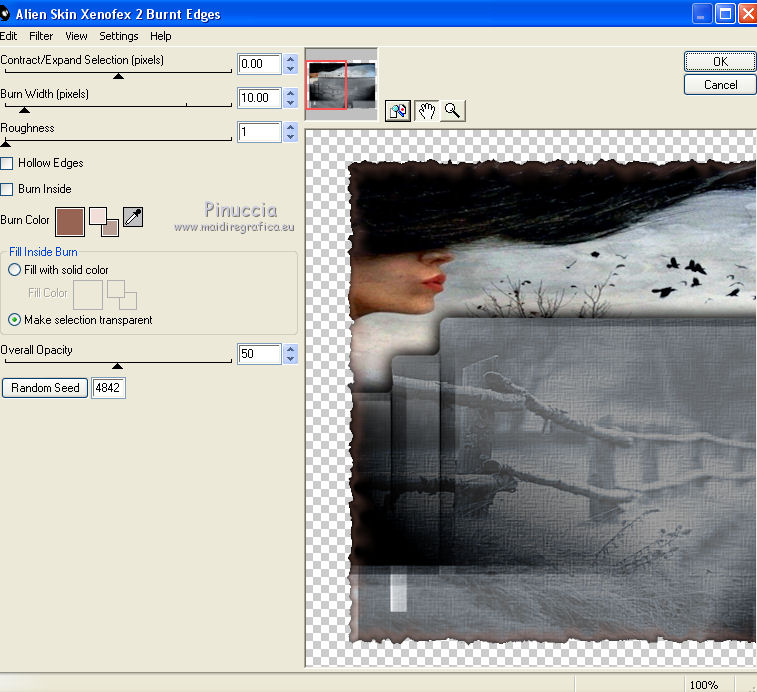Click the Contract/Expand Selection value field
Screen dimensions: 757x692
(259, 64)
